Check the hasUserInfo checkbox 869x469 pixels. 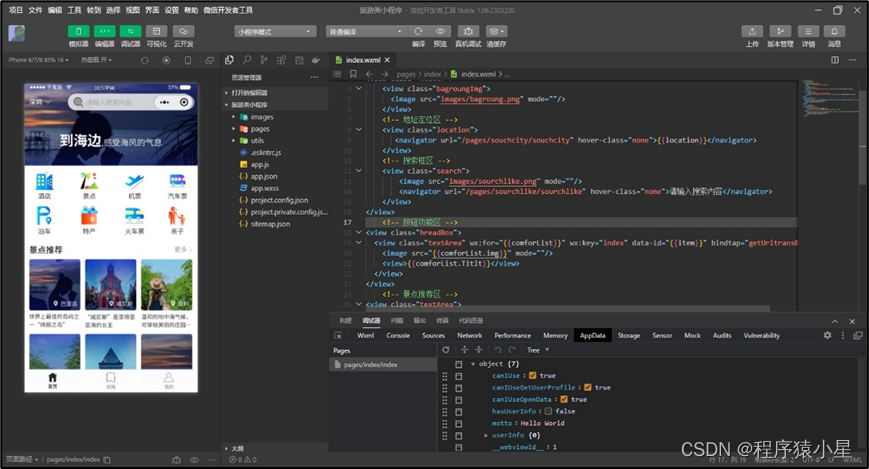(548, 411)
